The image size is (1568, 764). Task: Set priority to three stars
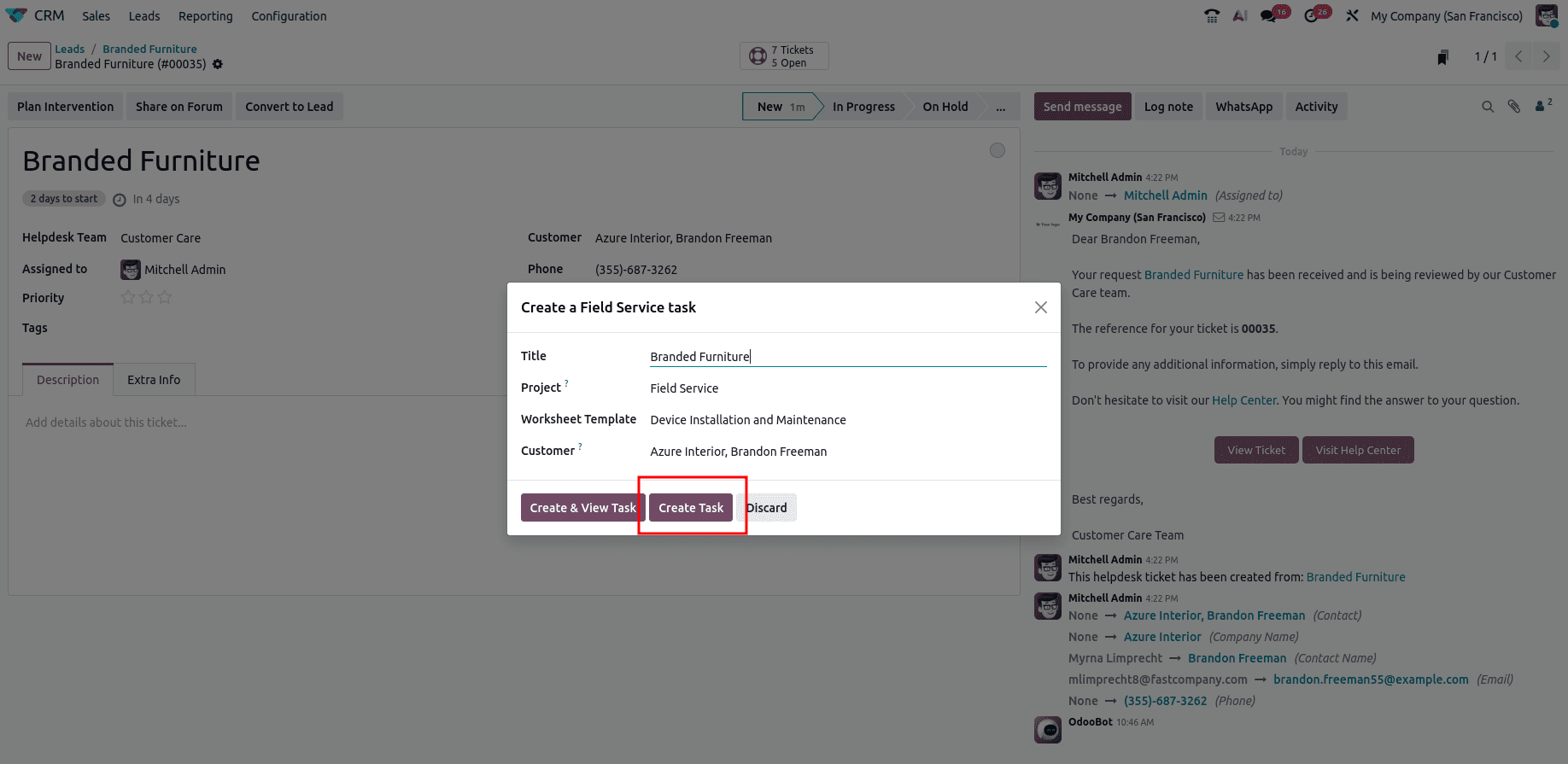coord(165,297)
